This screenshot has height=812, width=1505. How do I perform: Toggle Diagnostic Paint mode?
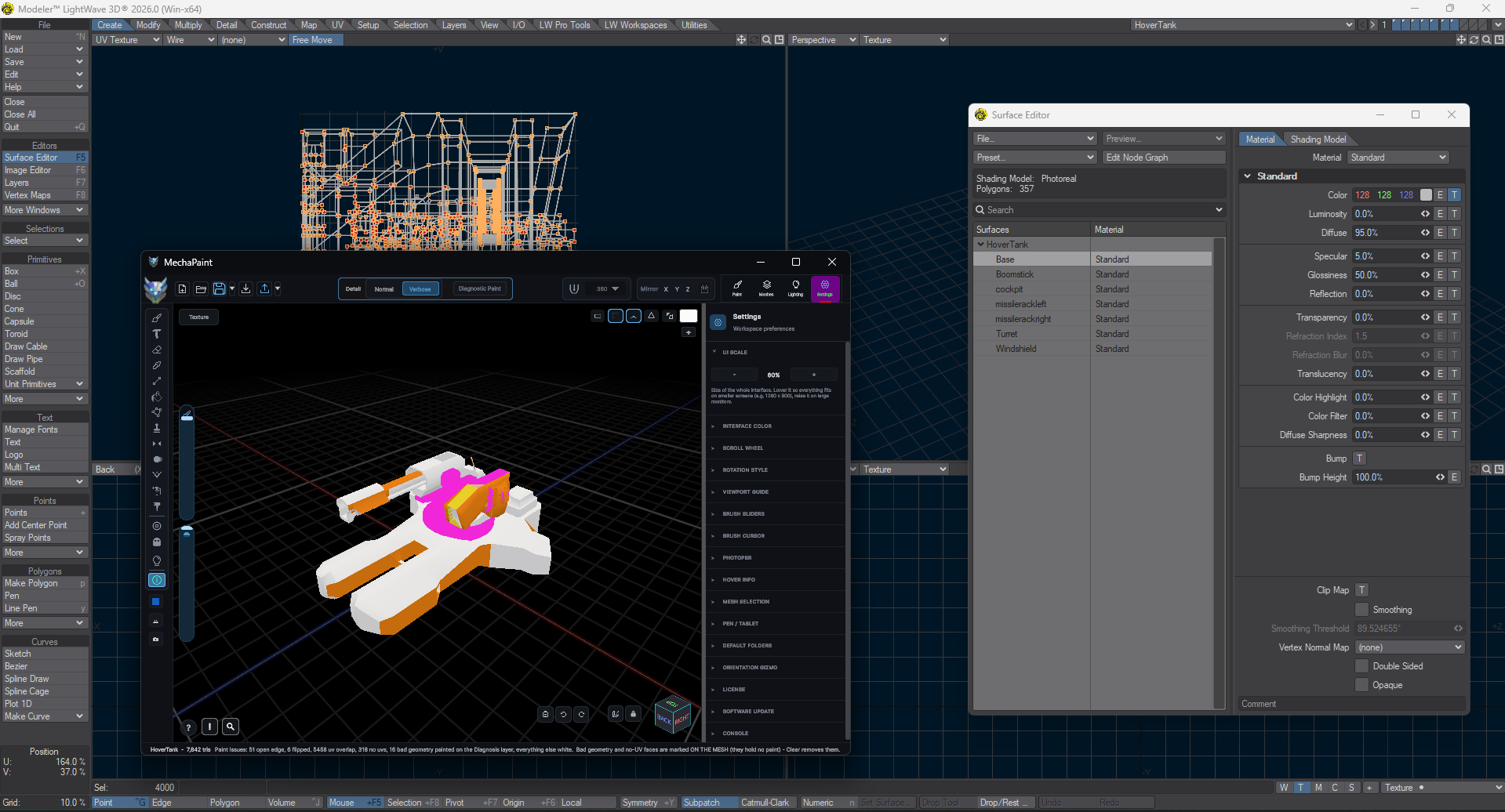click(480, 288)
